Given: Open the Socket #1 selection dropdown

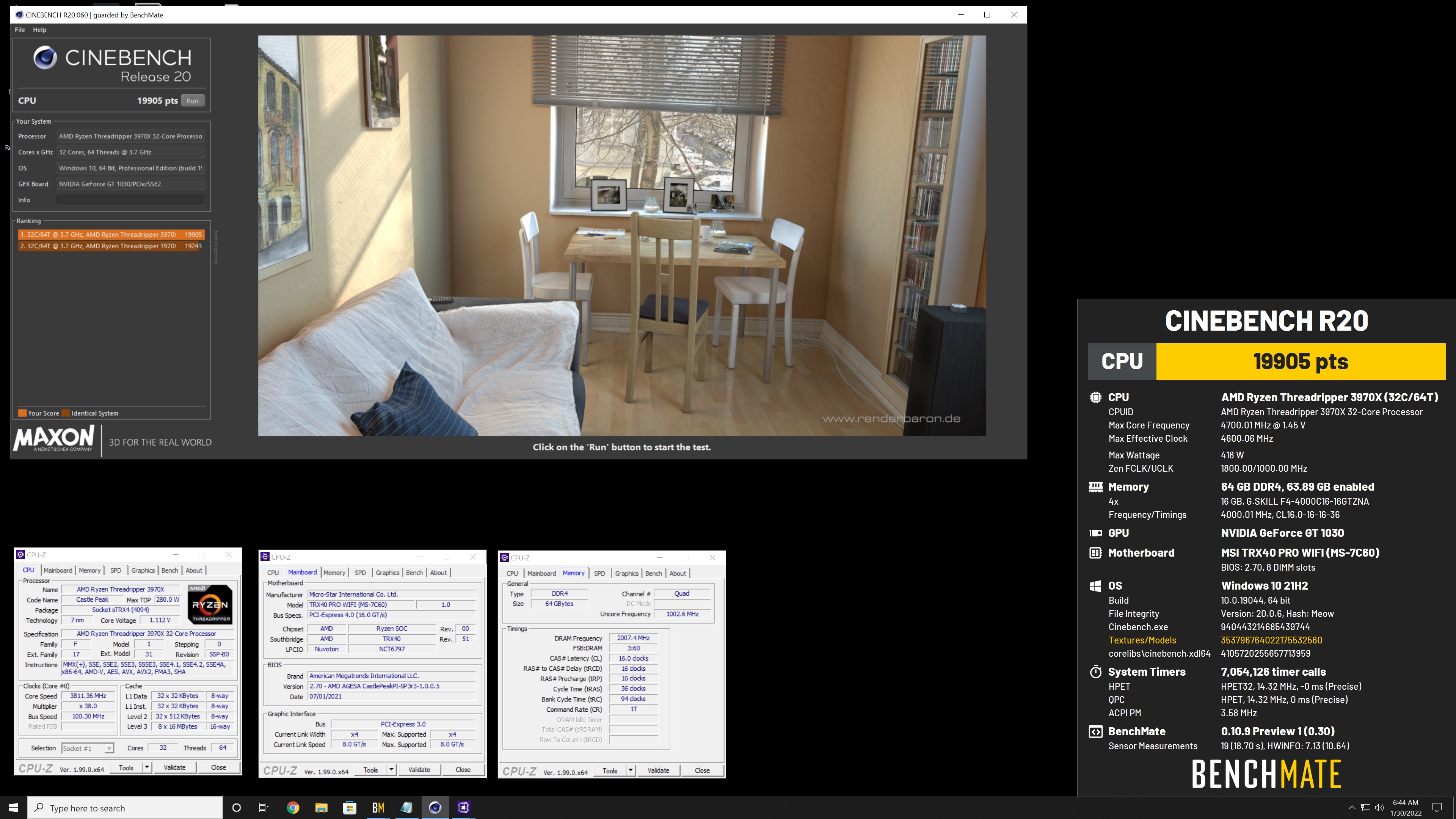Looking at the screenshot, I should (88, 748).
